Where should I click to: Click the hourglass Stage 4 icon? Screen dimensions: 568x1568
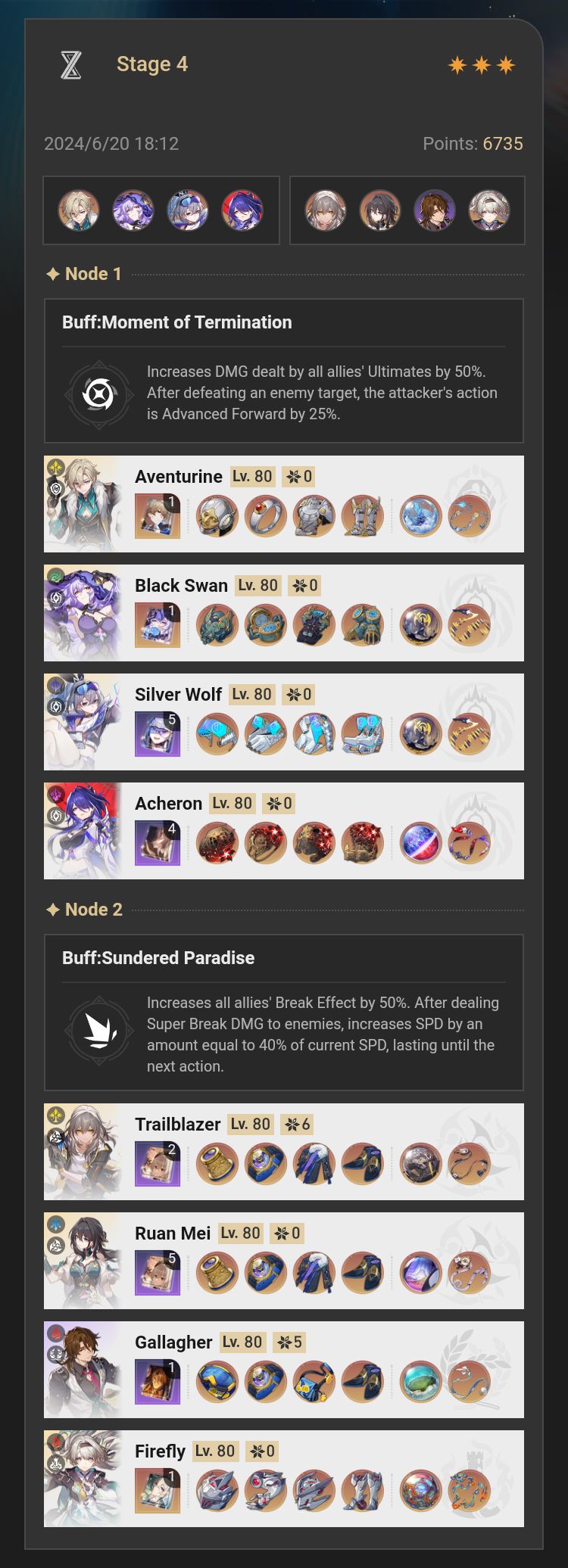pyautogui.click(x=70, y=65)
